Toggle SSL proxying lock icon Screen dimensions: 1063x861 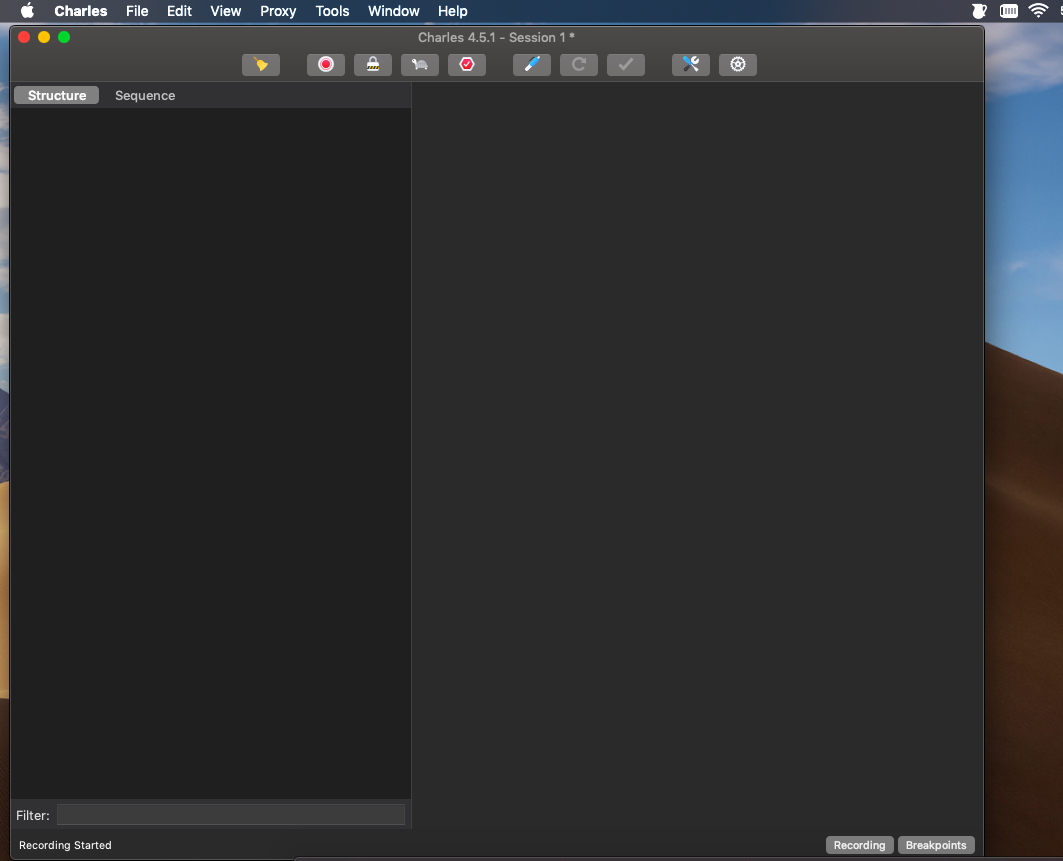[x=373, y=64]
